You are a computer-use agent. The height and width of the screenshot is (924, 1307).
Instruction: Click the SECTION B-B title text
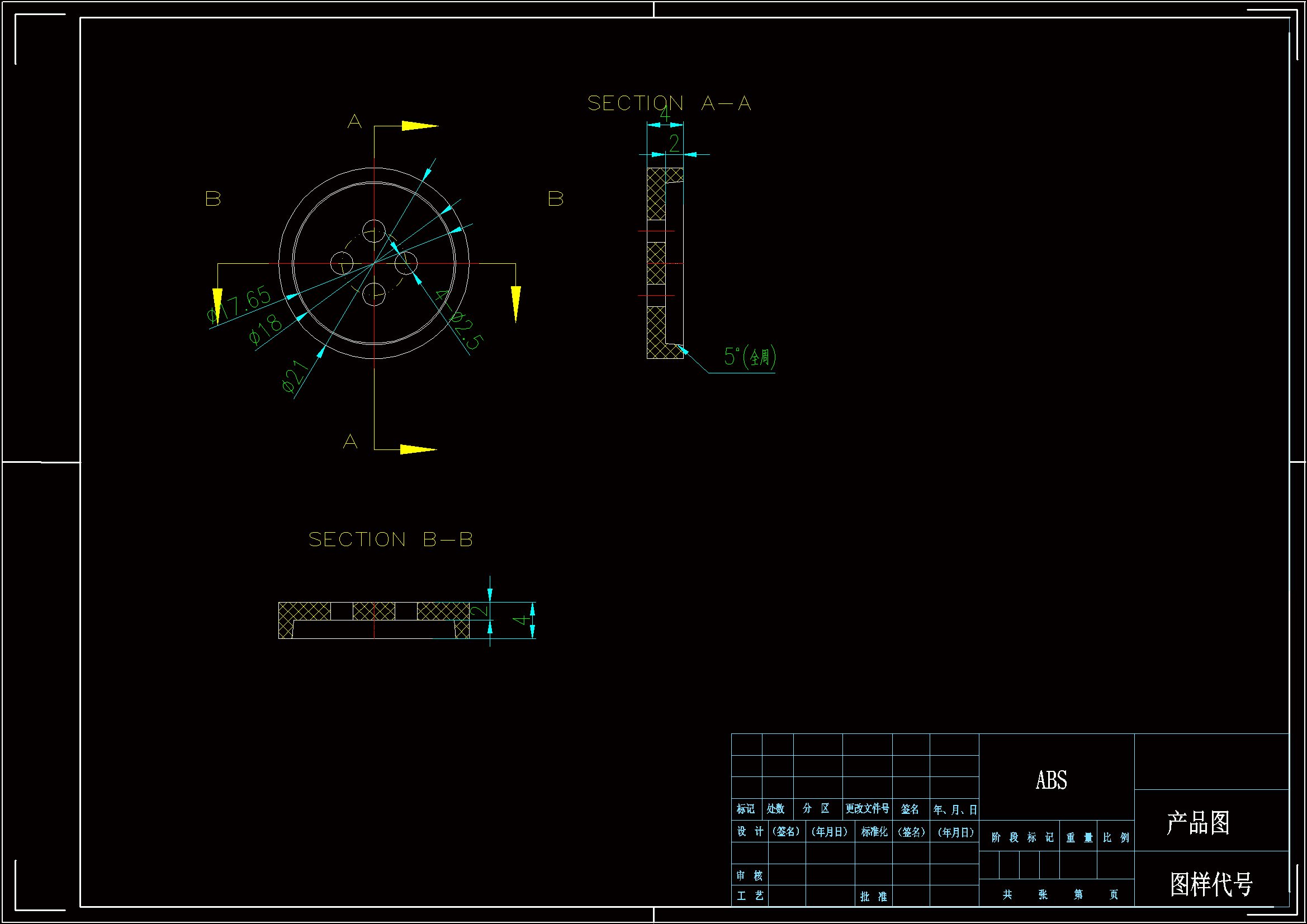tap(391, 540)
